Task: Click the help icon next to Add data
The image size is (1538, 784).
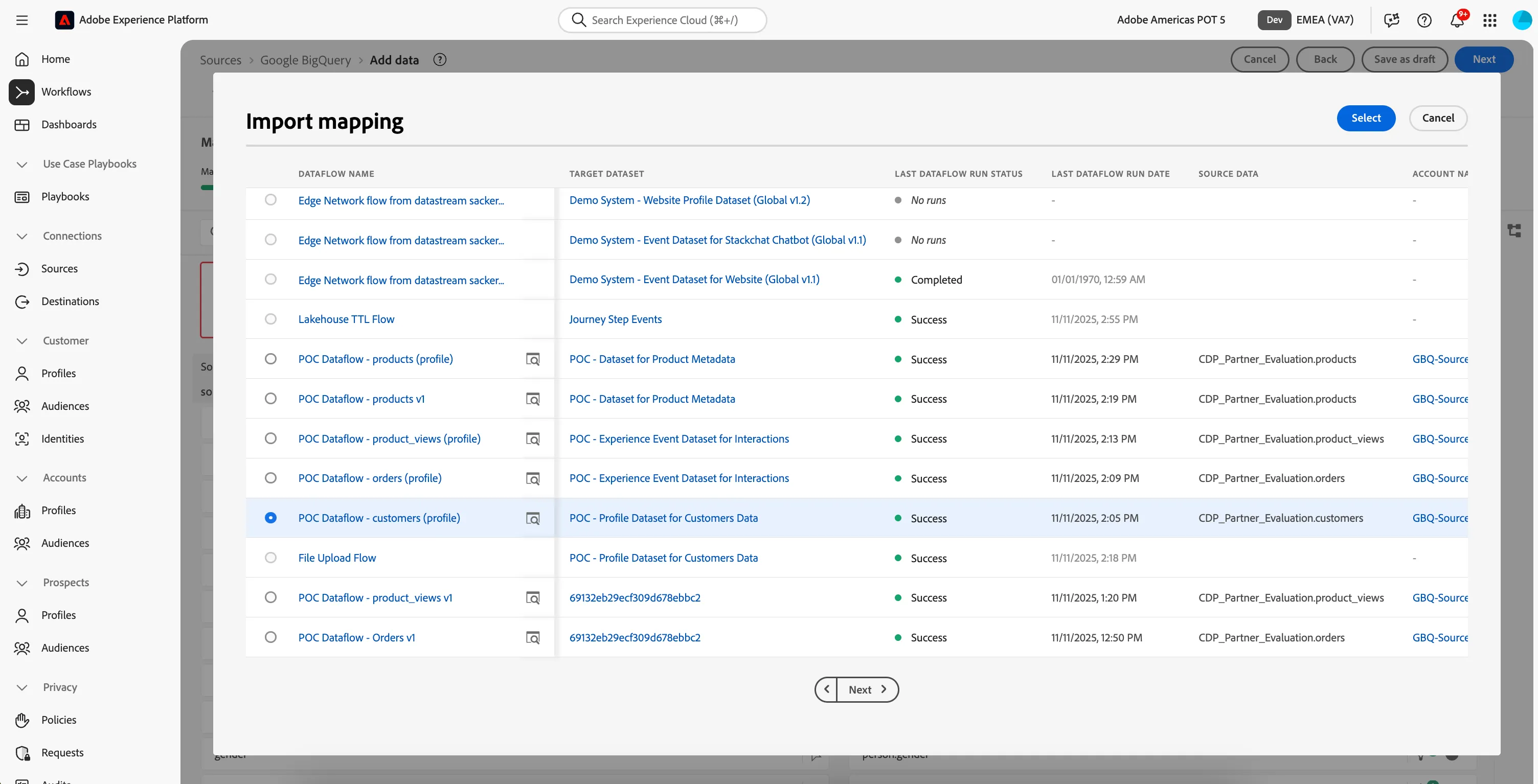Action: click(440, 60)
